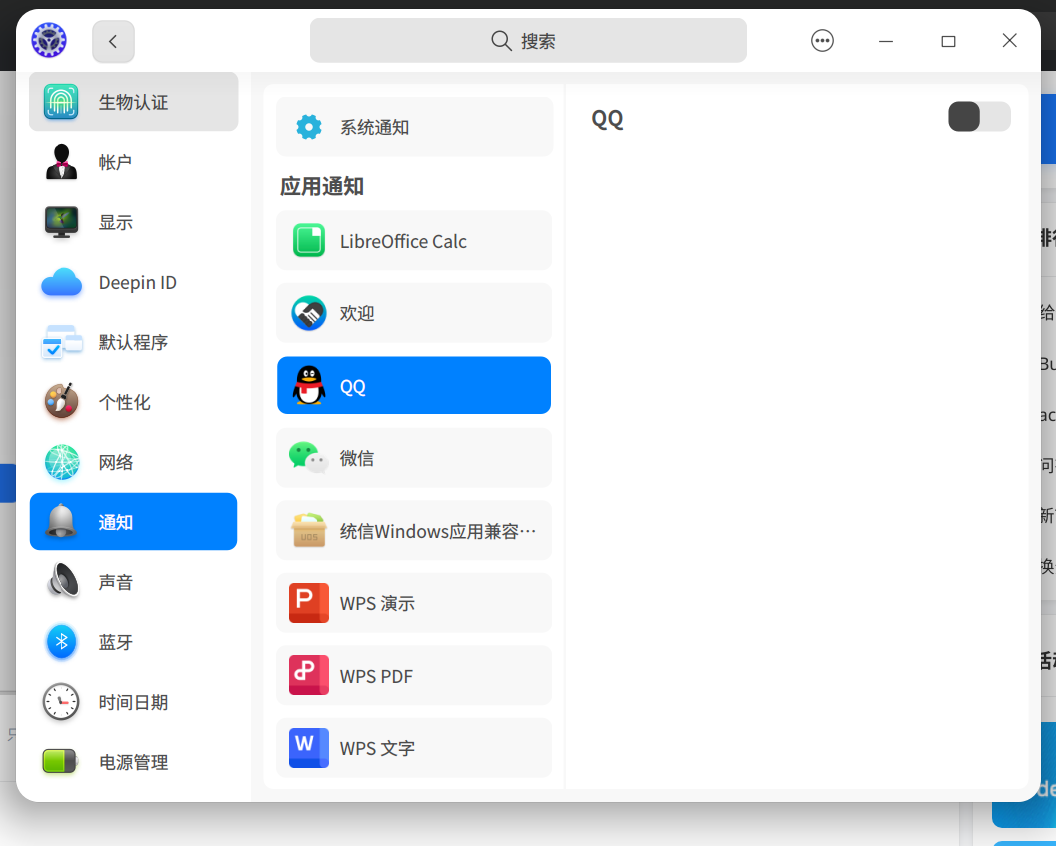This screenshot has height=846, width=1056.
Task: Select the 默认程序 default apps icon
Action: (61, 342)
